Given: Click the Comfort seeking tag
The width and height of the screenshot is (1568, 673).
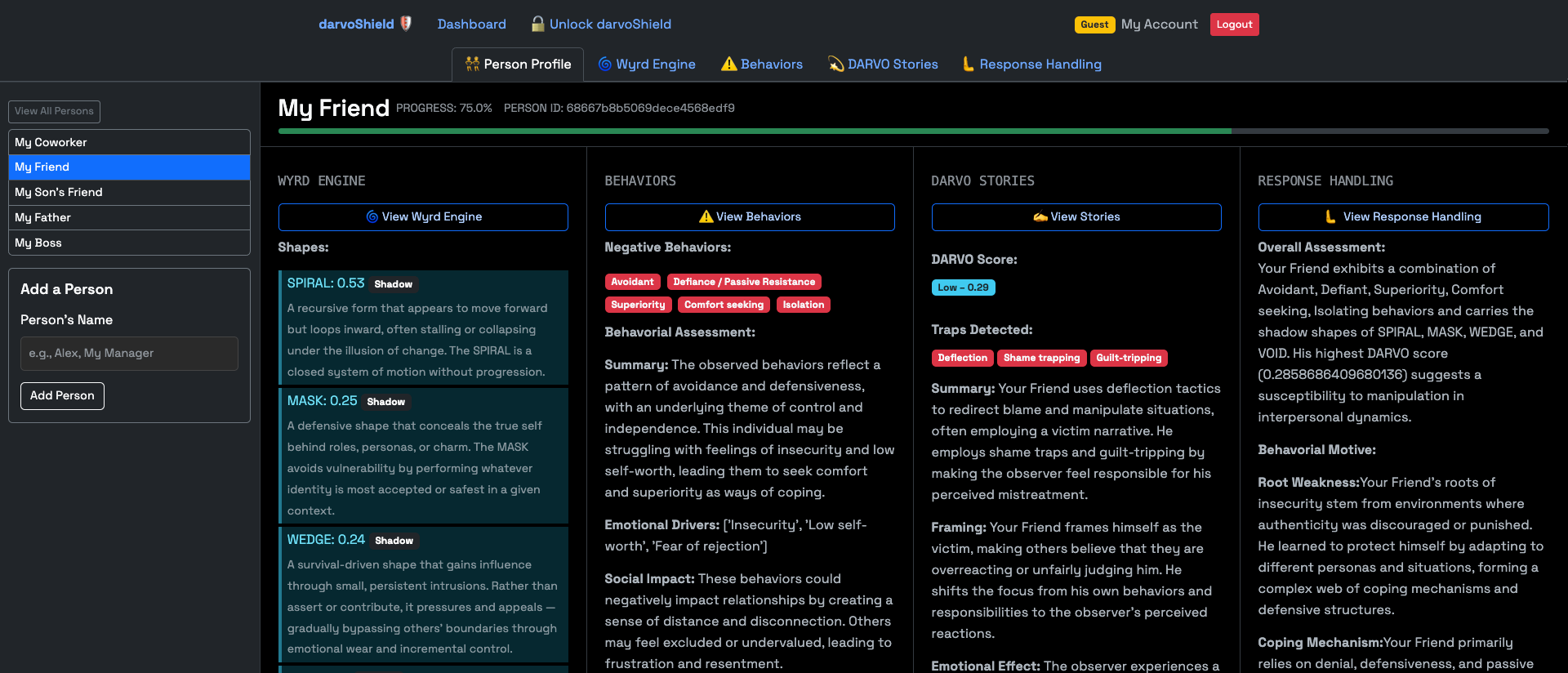Looking at the screenshot, I should 724,305.
